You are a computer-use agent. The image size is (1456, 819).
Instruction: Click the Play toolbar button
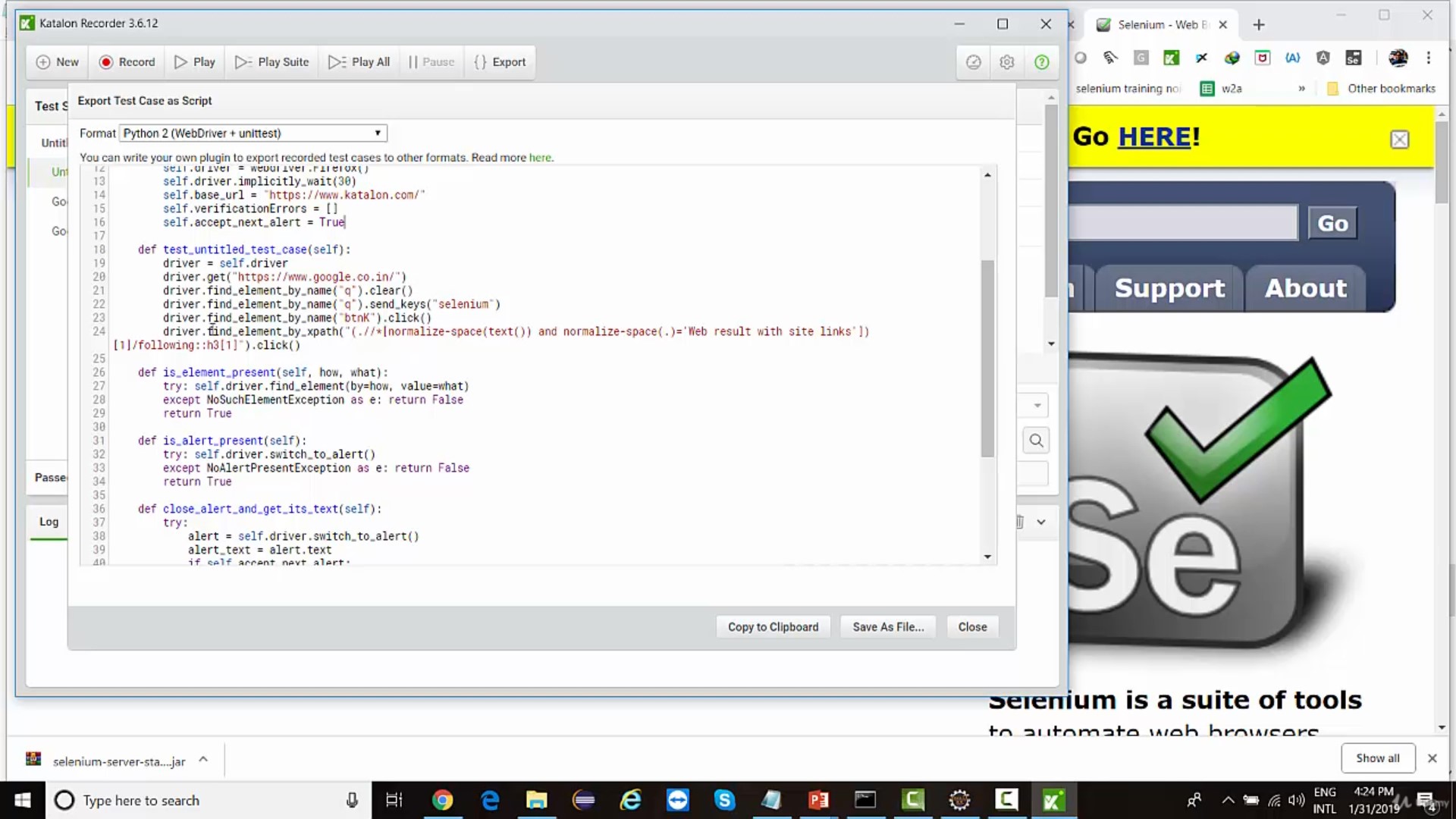tap(195, 62)
